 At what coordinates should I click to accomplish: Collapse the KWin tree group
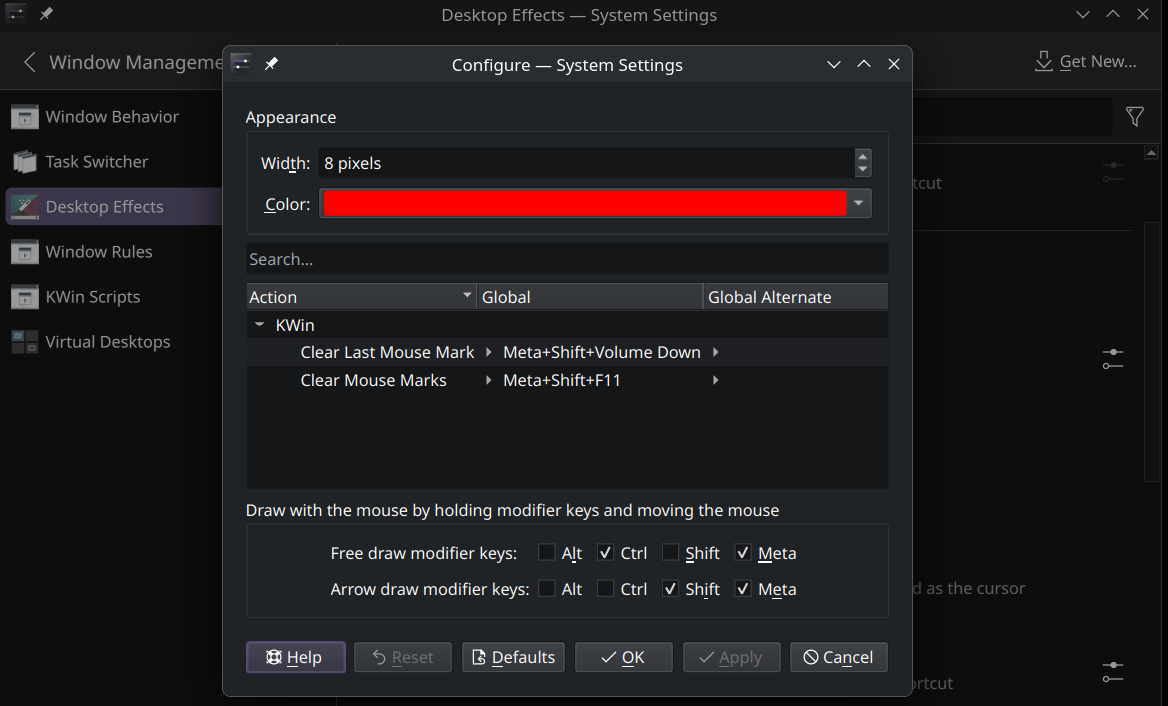pyautogui.click(x=259, y=325)
